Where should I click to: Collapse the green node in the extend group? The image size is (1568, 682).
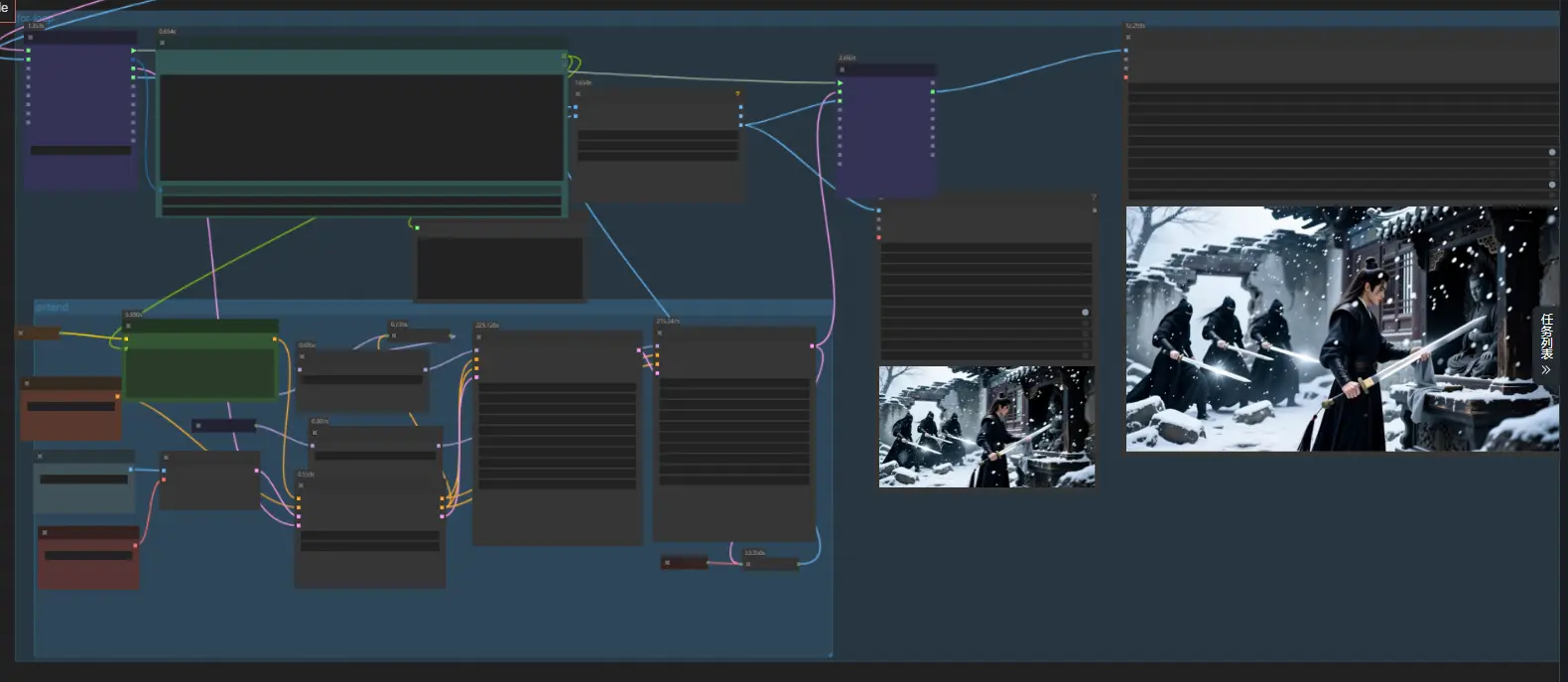point(130,326)
